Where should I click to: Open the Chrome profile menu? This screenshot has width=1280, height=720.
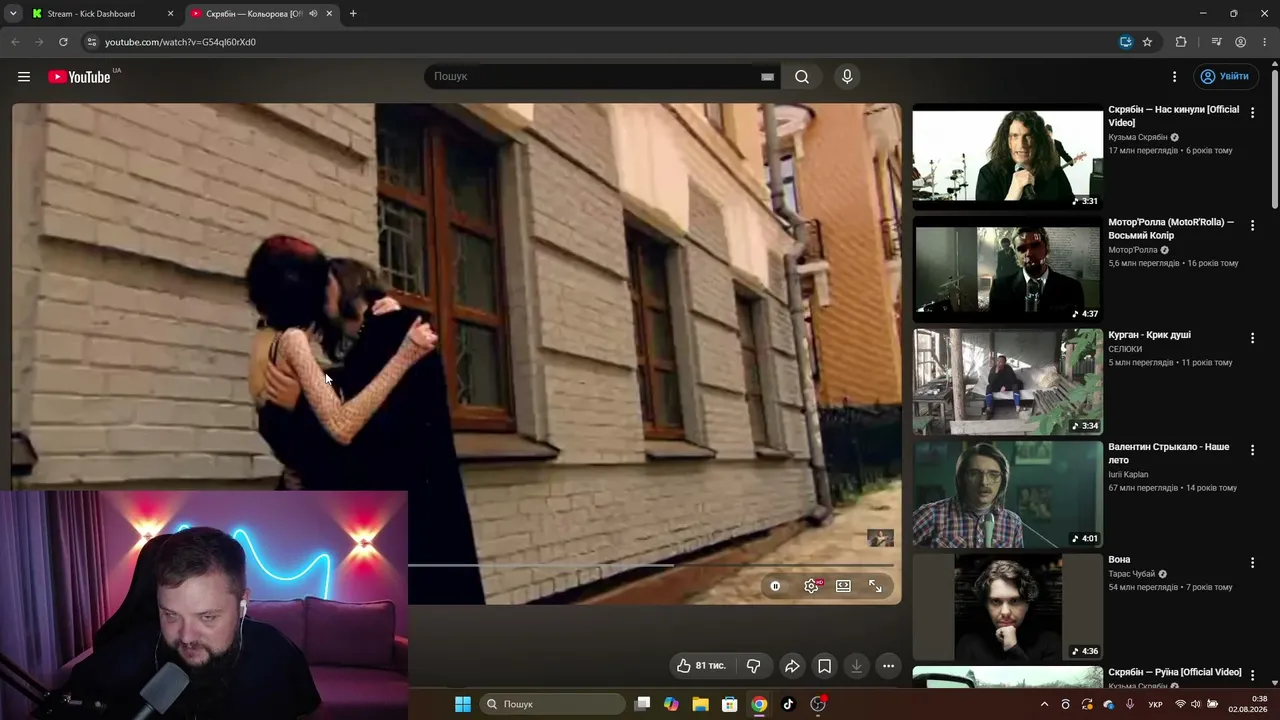[x=1240, y=42]
